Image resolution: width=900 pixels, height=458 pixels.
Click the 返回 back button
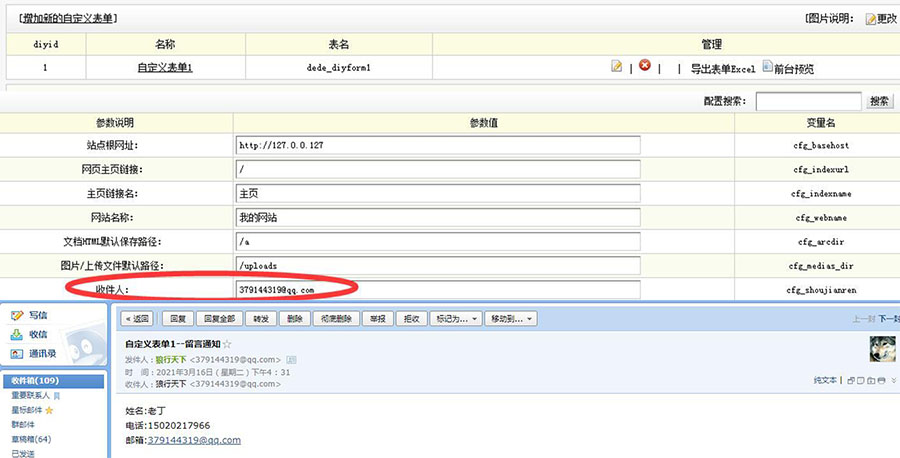coord(137,319)
